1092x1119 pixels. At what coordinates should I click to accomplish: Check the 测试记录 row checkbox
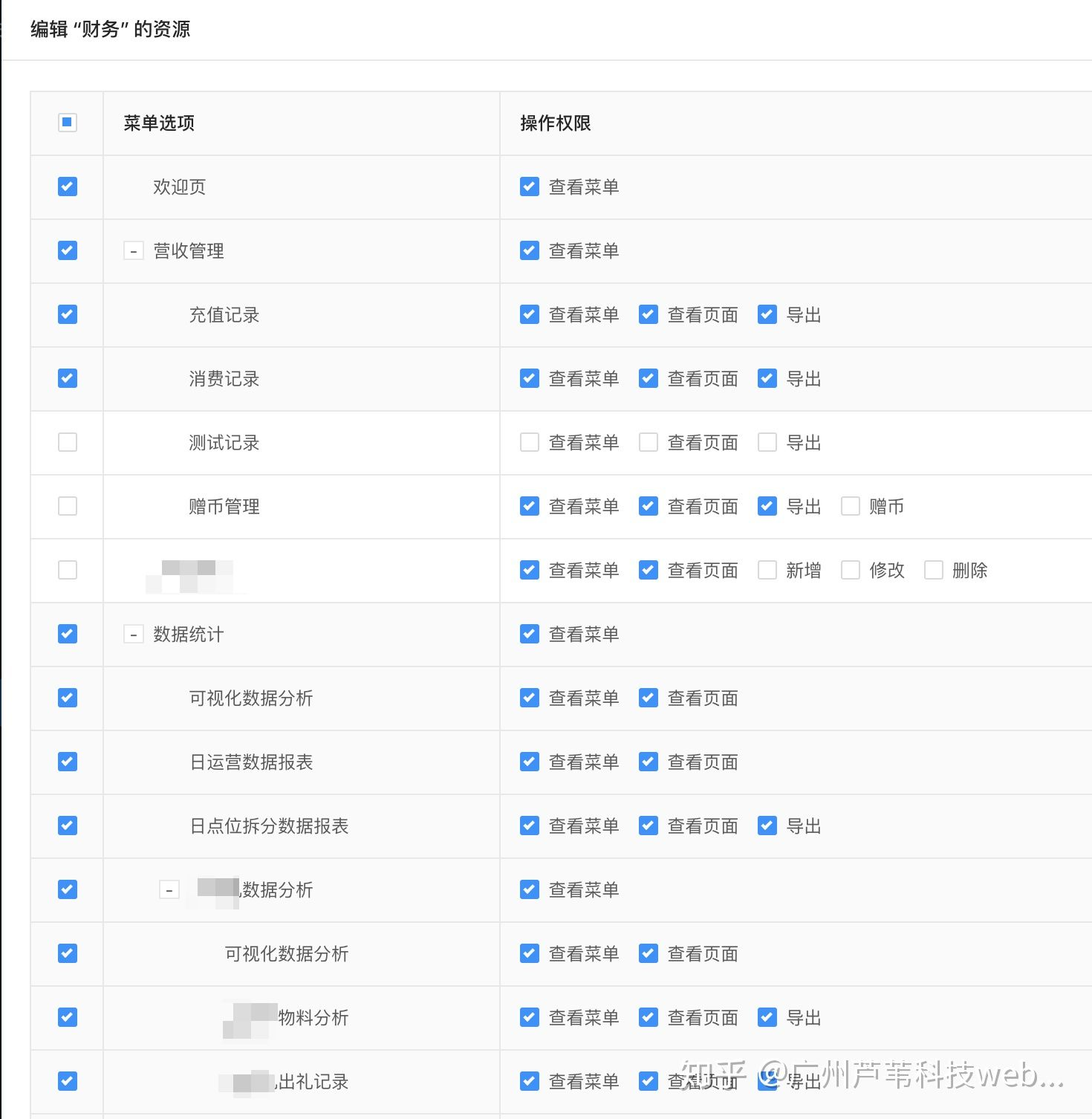[x=67, y=442]
